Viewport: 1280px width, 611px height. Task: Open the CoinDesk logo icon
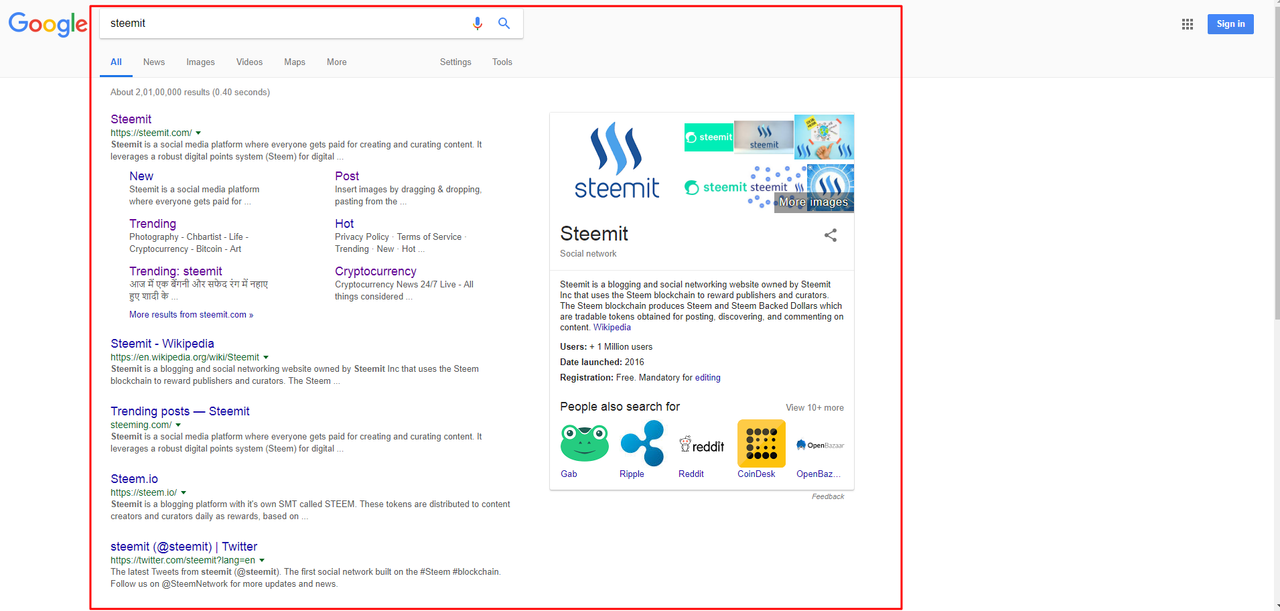(x=761, y=443)
